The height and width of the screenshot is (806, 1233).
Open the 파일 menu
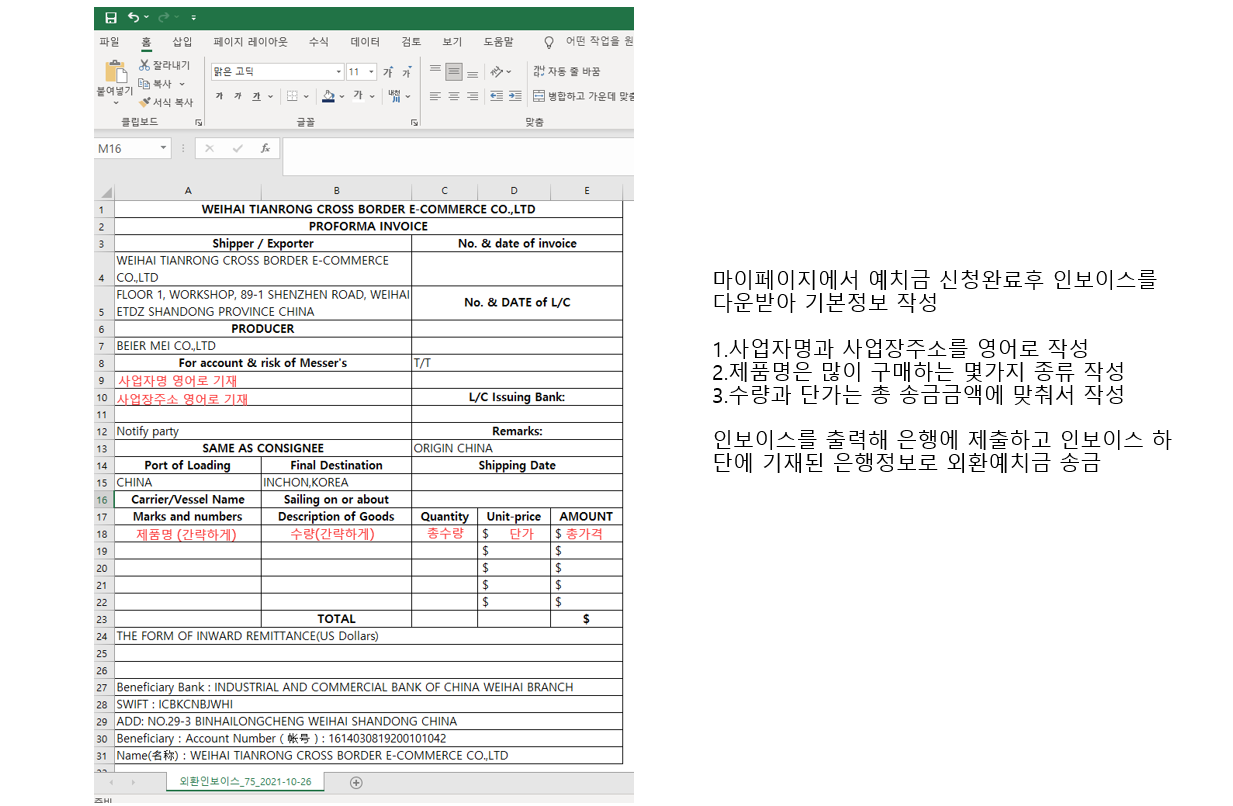coord(109,42)
